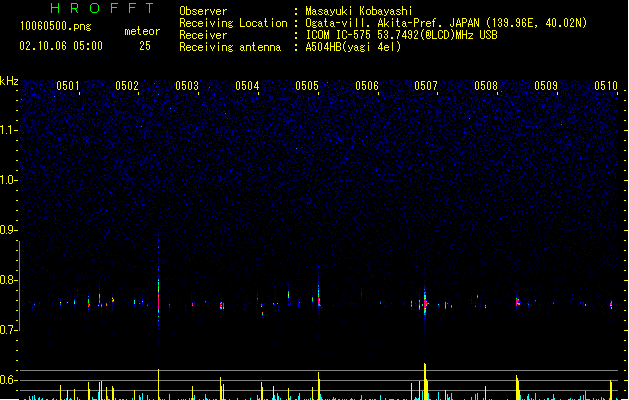Screen dimensions: 629x400
Task: Click the Receiver label
Action: point(203,35)
